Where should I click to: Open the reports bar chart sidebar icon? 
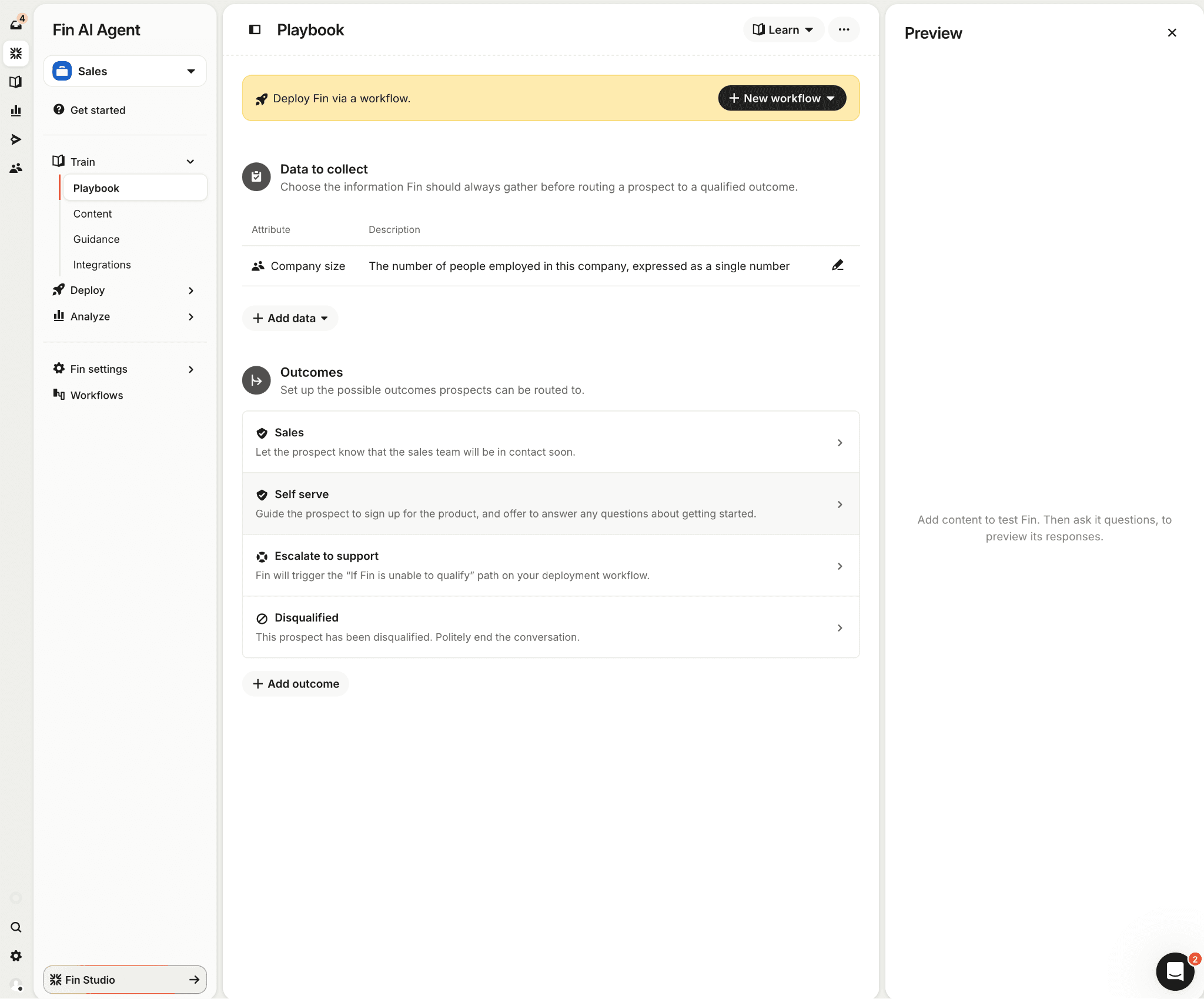click(16, 111)
